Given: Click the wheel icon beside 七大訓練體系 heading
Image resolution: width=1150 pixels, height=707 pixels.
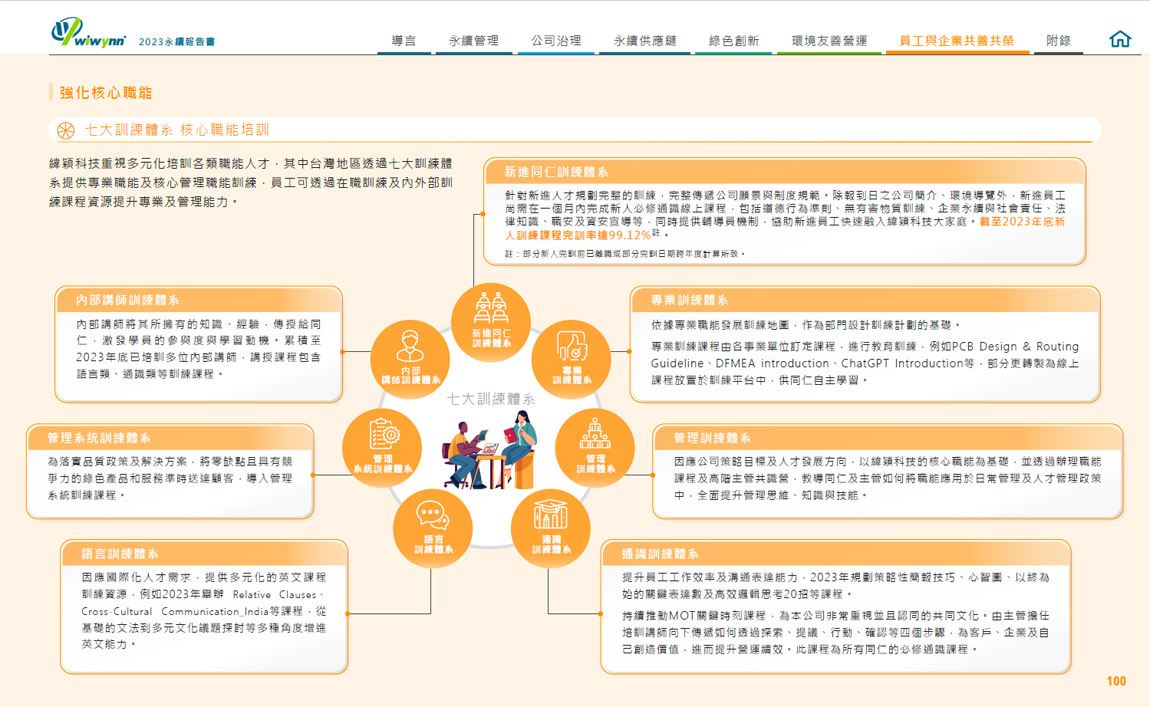Looking at the screenshot, I should 66,130.
